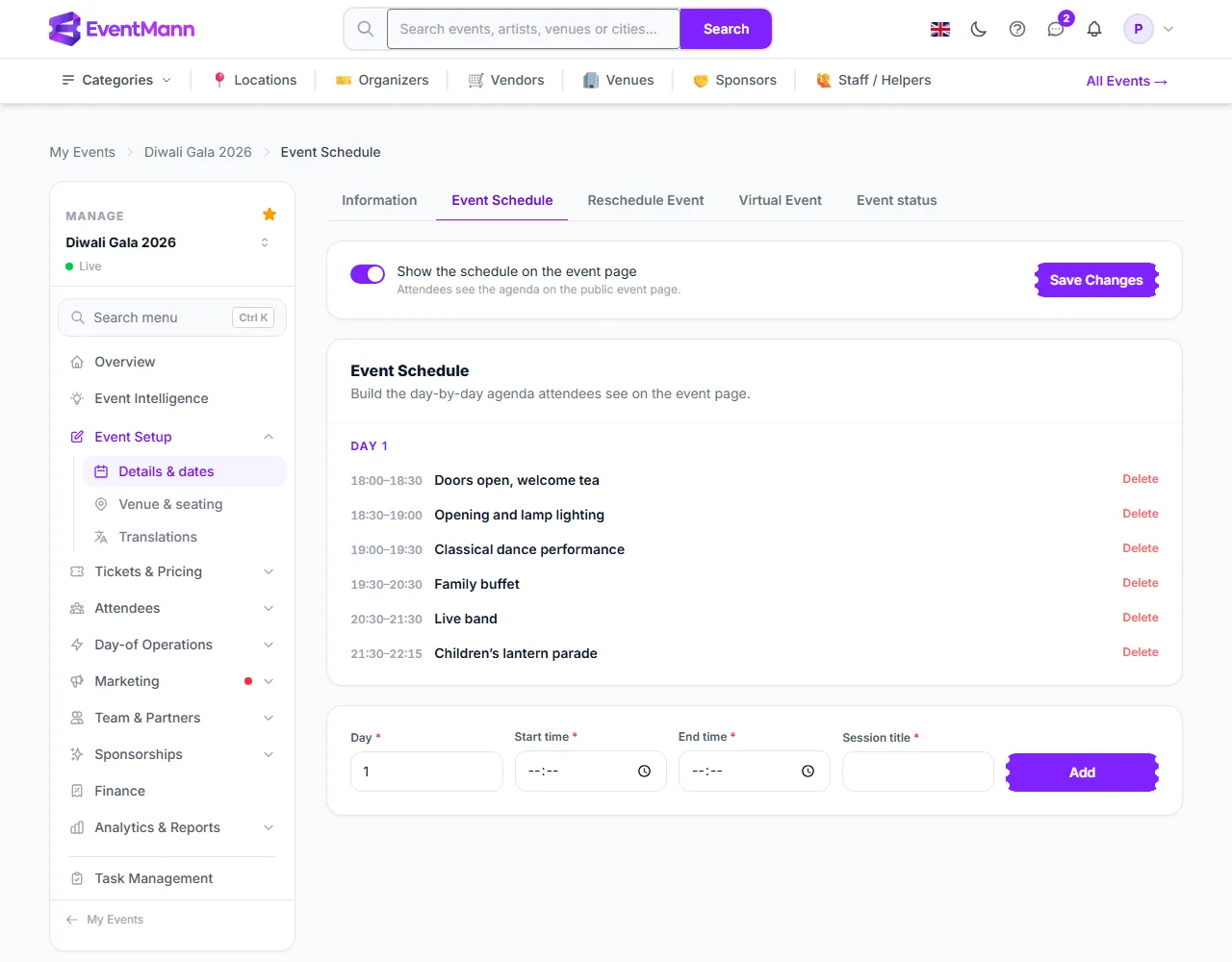The width and height of the screenshot is (1232, 962).
Task: Open Event Intelligence in the sidebar
Action: (x=172, y=398)
